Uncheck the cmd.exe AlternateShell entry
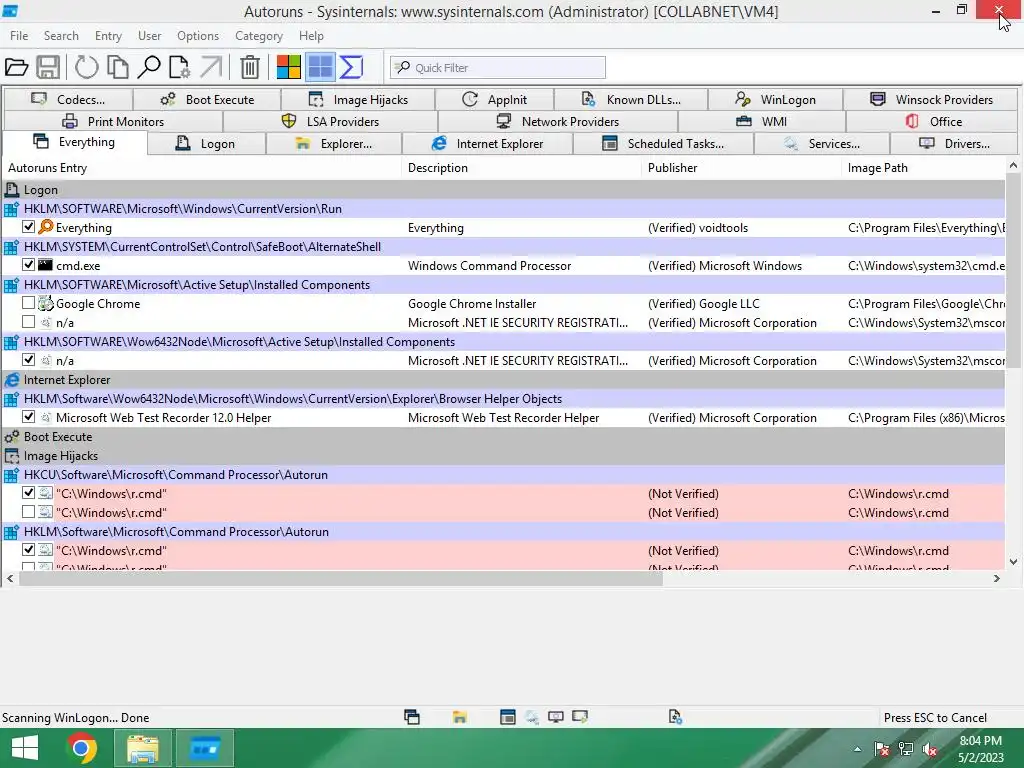Viewport: 1024px width, 768px height. [28, 264]
